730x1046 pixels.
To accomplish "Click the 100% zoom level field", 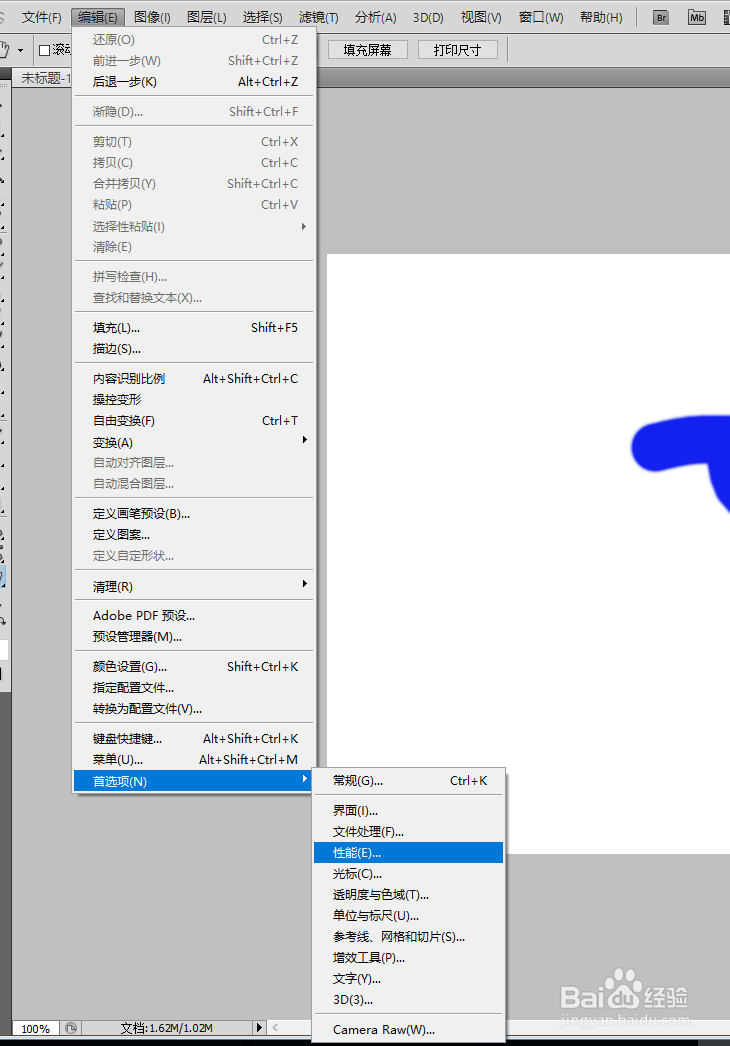I will (35, 1028).
